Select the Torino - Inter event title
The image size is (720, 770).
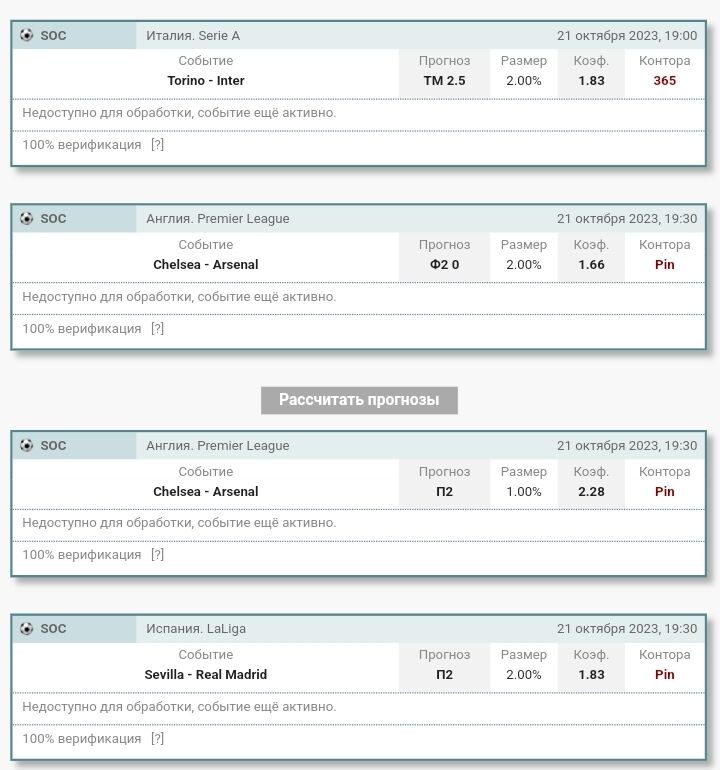pos(206,81)
